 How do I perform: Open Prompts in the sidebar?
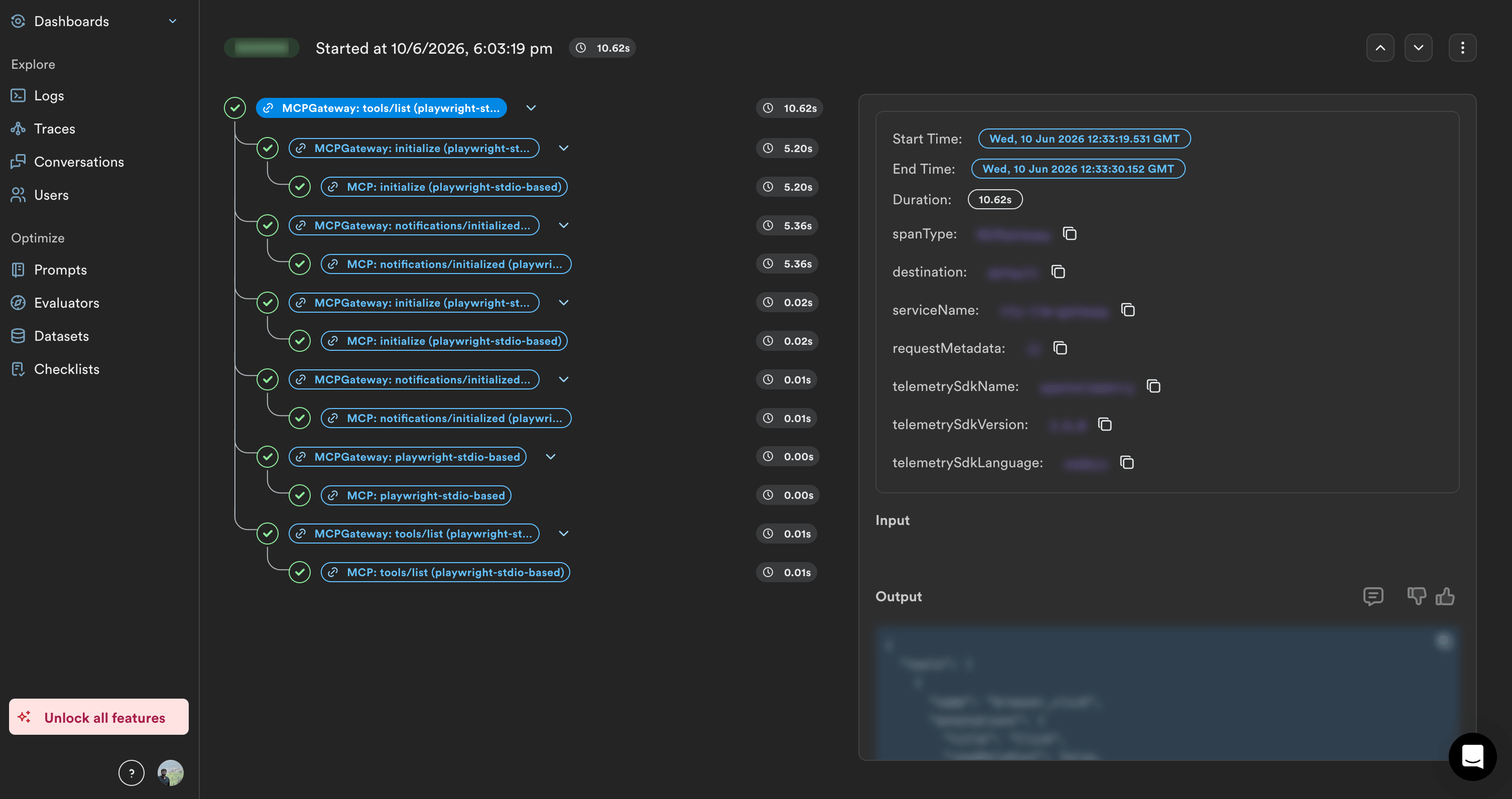point(60,270)
